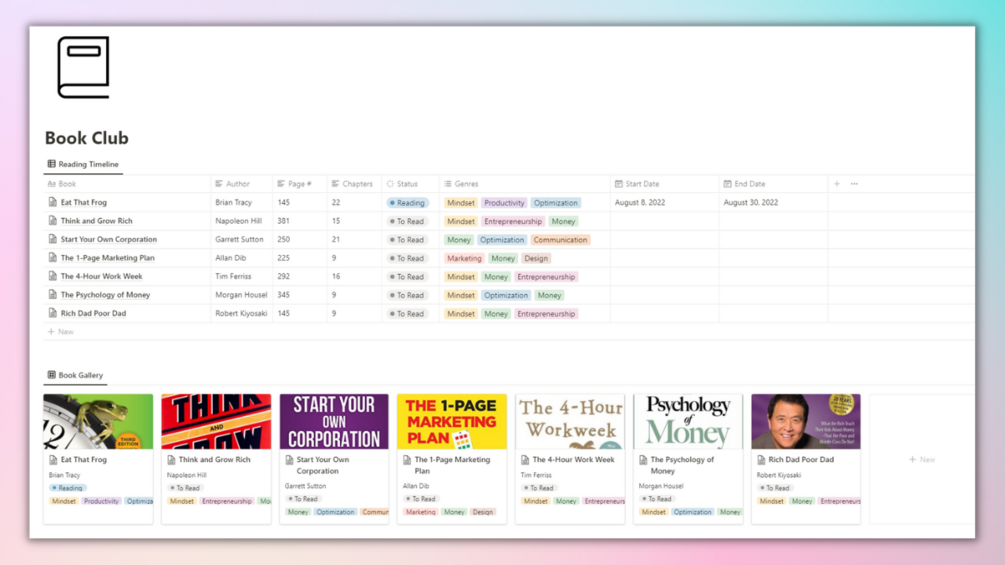
Task: Click Reading status on Eat That Frog card
Action: tap(67, 488)
